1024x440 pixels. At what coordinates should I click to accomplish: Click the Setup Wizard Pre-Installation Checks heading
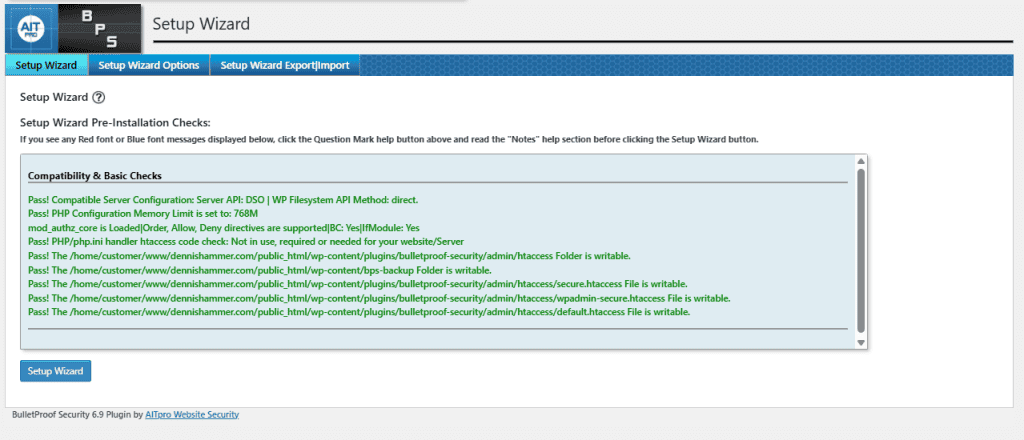116,123
